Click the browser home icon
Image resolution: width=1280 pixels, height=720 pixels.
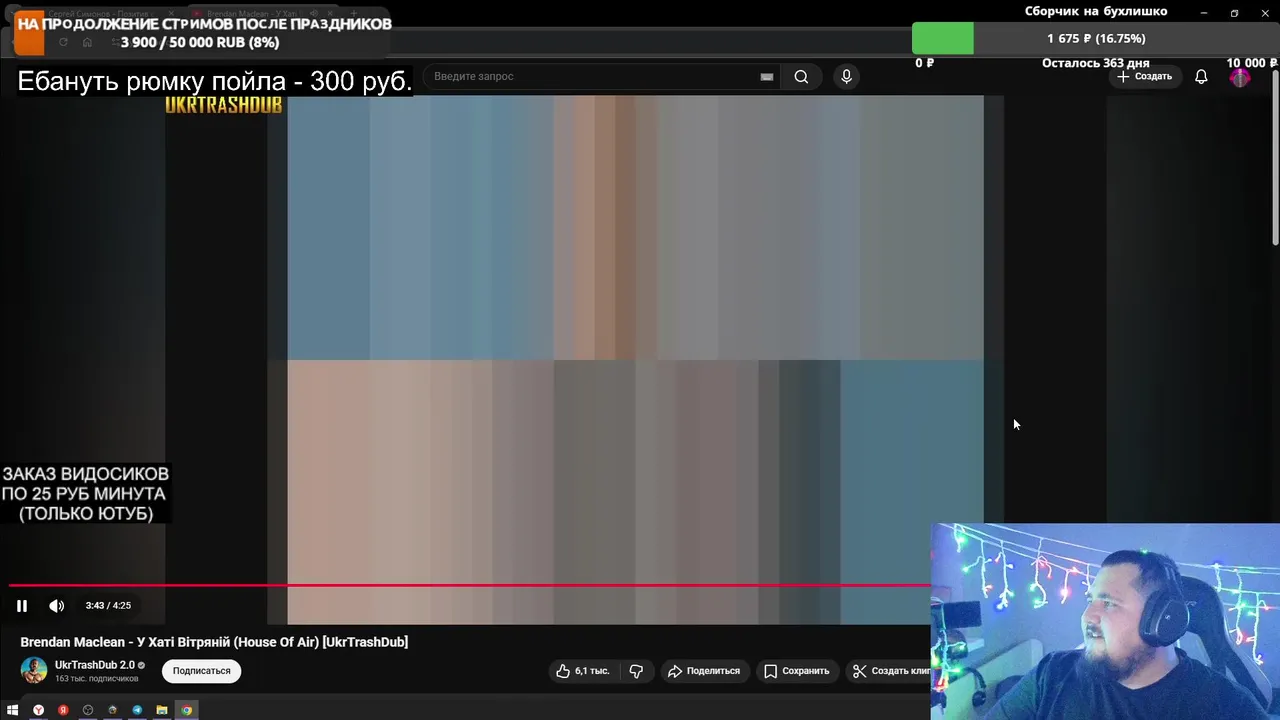pos(88,42)
